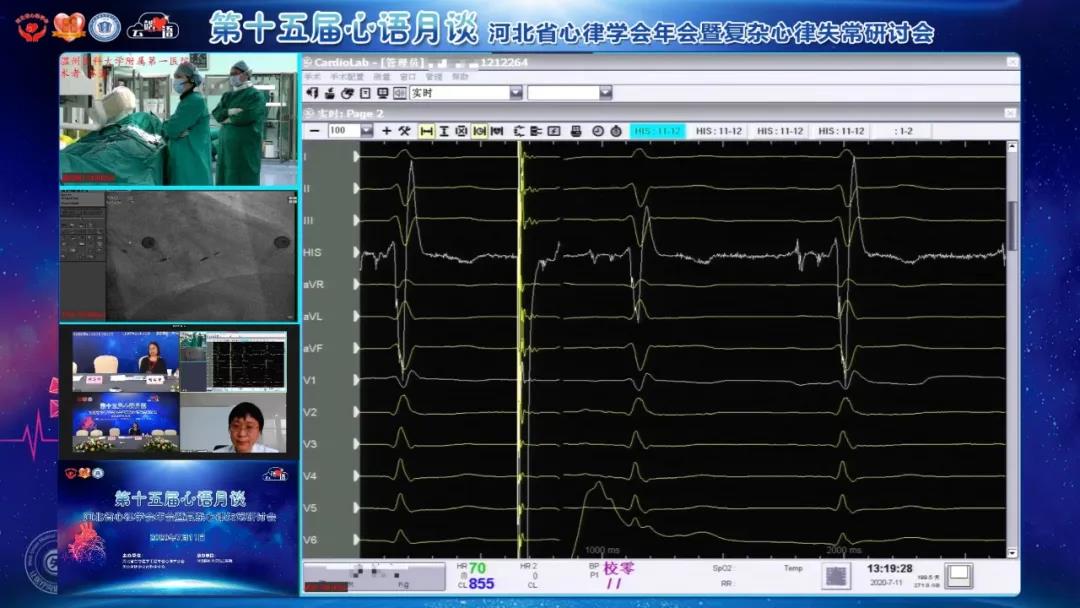Click the V4 channel label
The image size is (1080, 608).
coord(310,476)
